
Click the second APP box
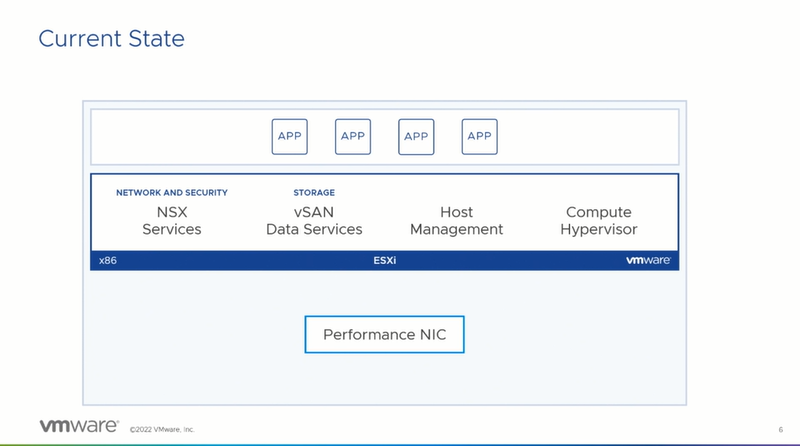click(353, 136)
